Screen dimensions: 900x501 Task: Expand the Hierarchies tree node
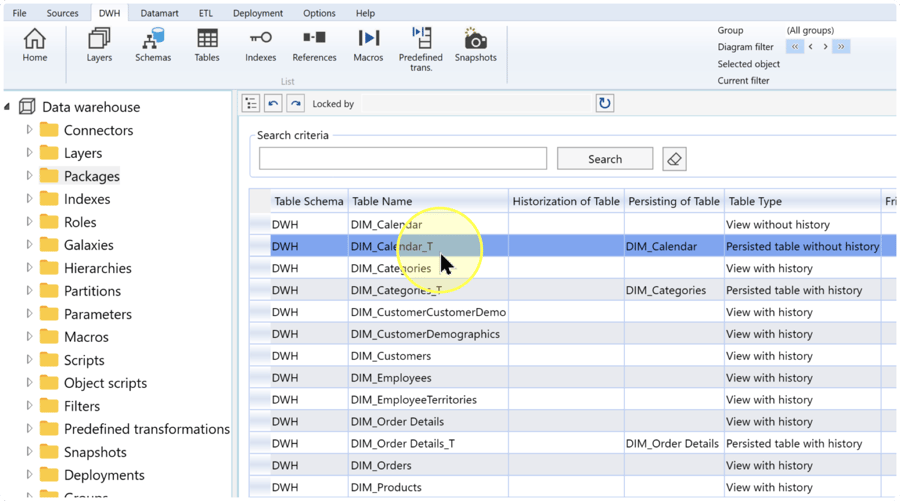29,267
